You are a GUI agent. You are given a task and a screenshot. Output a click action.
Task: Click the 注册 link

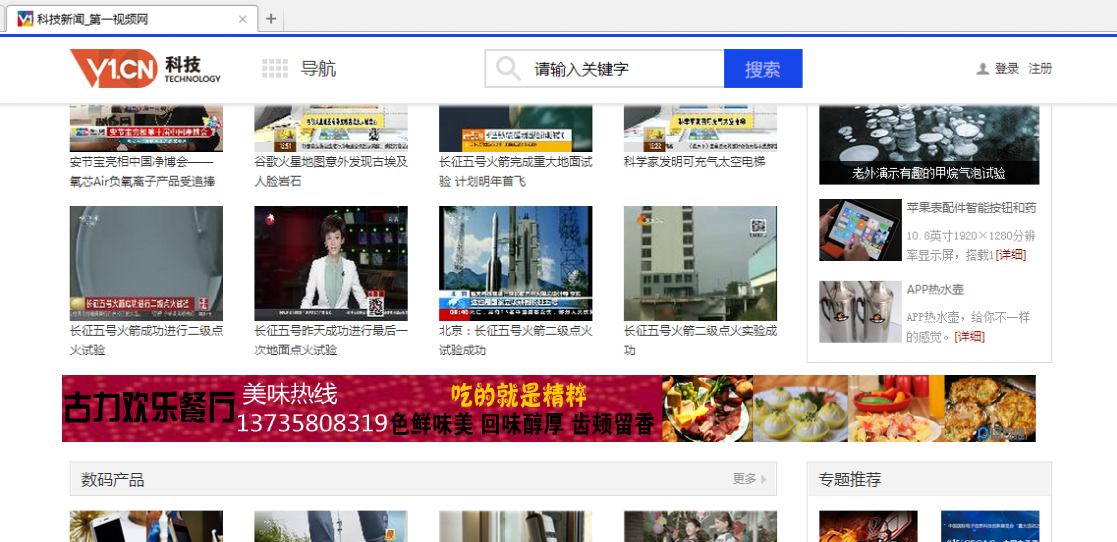tap(1040, 69)
